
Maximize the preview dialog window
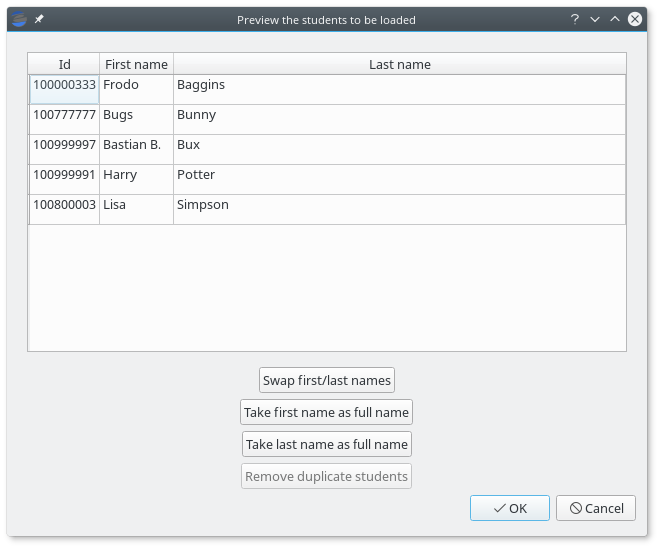pos(615,19)
